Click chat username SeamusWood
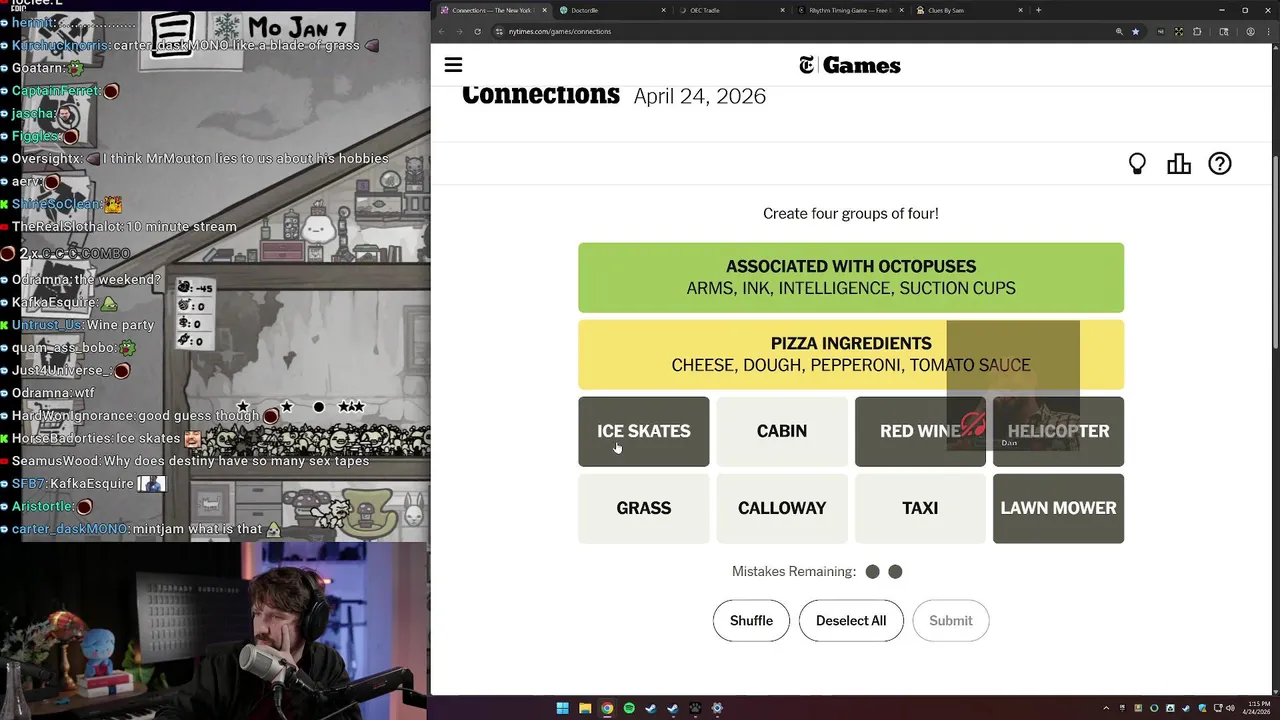Image resolution: width=1280 pixels, height=720 pixels. coord(55,461)
